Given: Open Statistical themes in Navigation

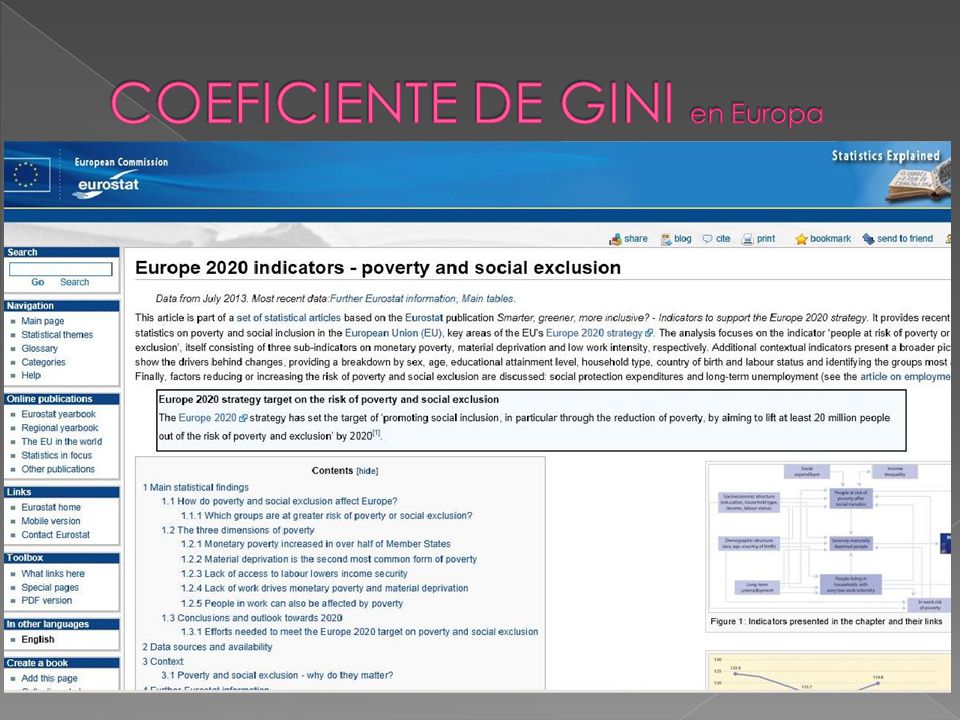Looking at the screenshot, I should [x=57, y=335].
